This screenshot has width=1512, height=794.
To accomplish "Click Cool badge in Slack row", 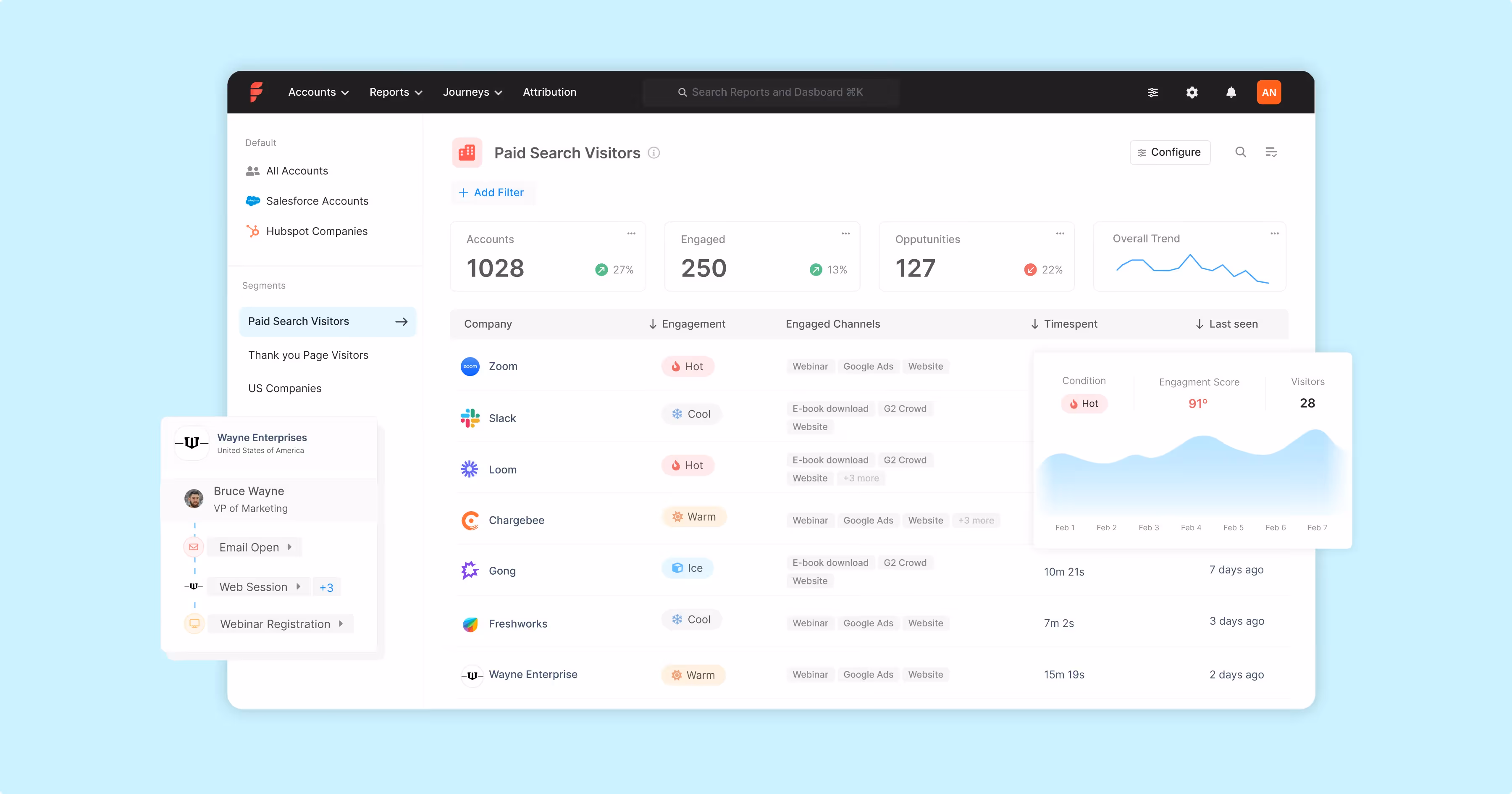I will point(691,414).
